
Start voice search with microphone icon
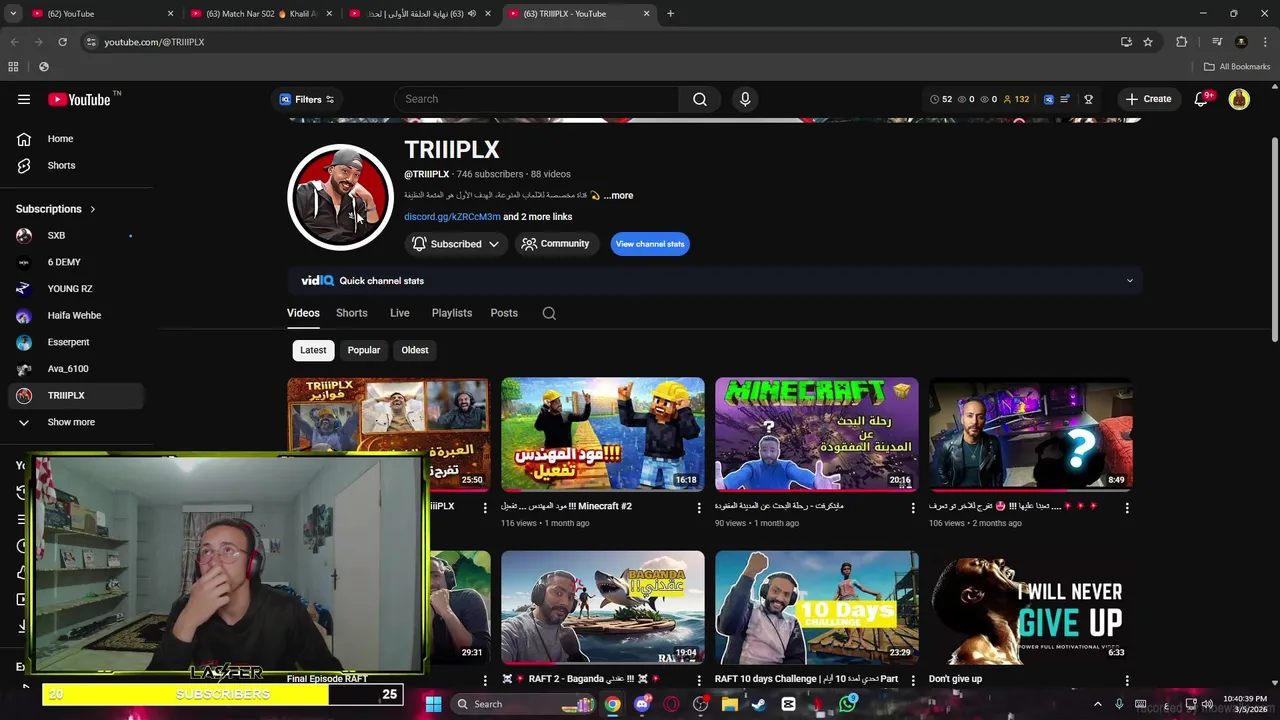[x=745, y=99]
